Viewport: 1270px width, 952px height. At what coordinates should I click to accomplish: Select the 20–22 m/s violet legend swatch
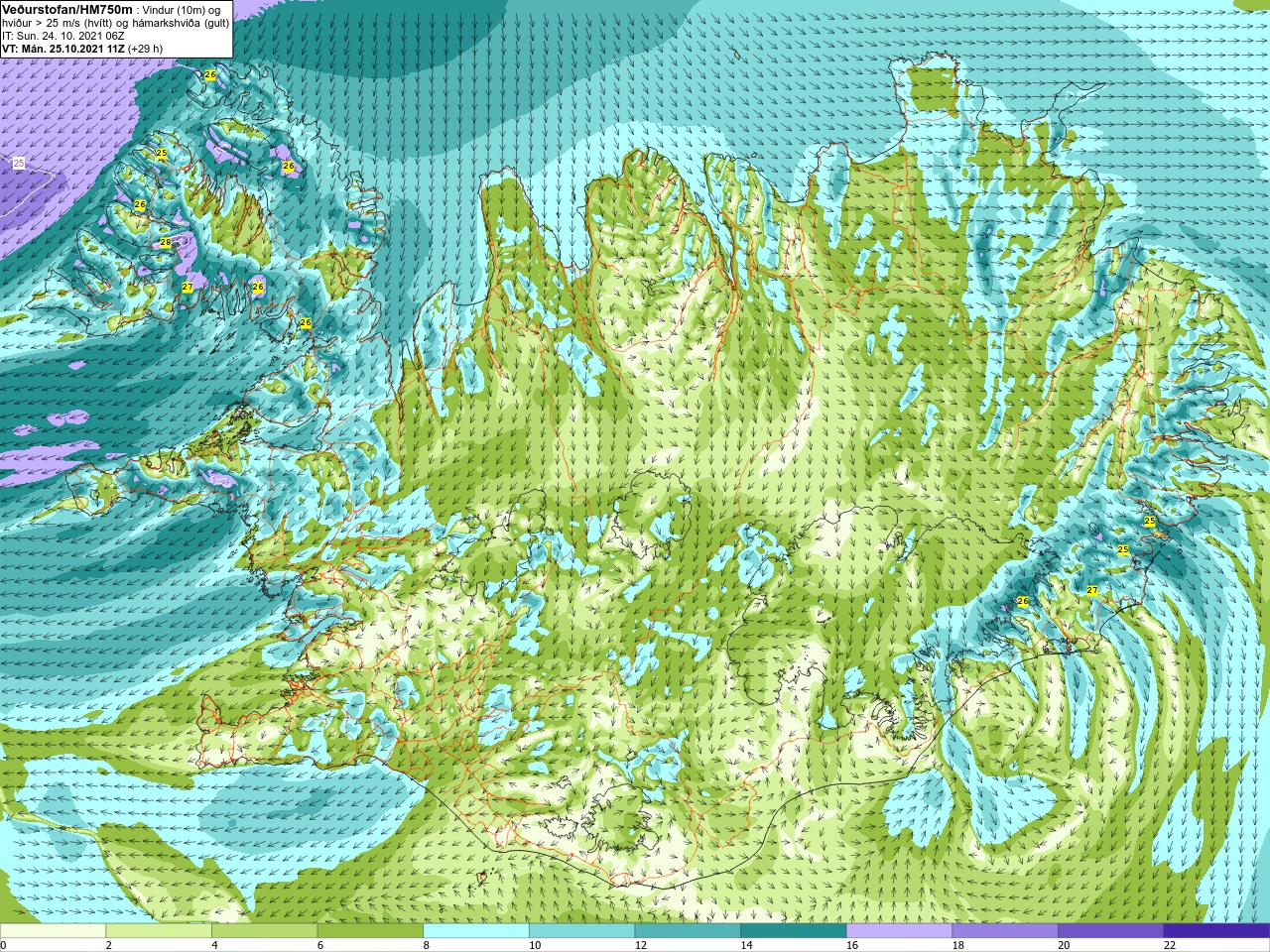pyautogui.click(x=1110, y=931)
